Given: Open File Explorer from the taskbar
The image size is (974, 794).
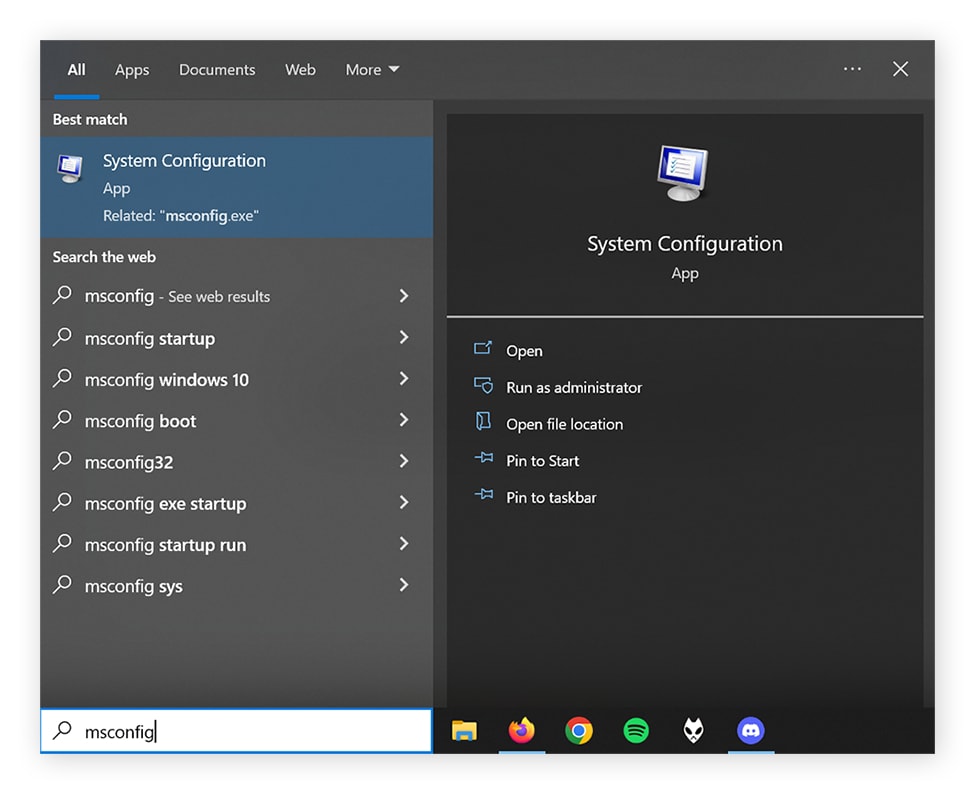Looking at the screenshot, I should pos(464,731).
